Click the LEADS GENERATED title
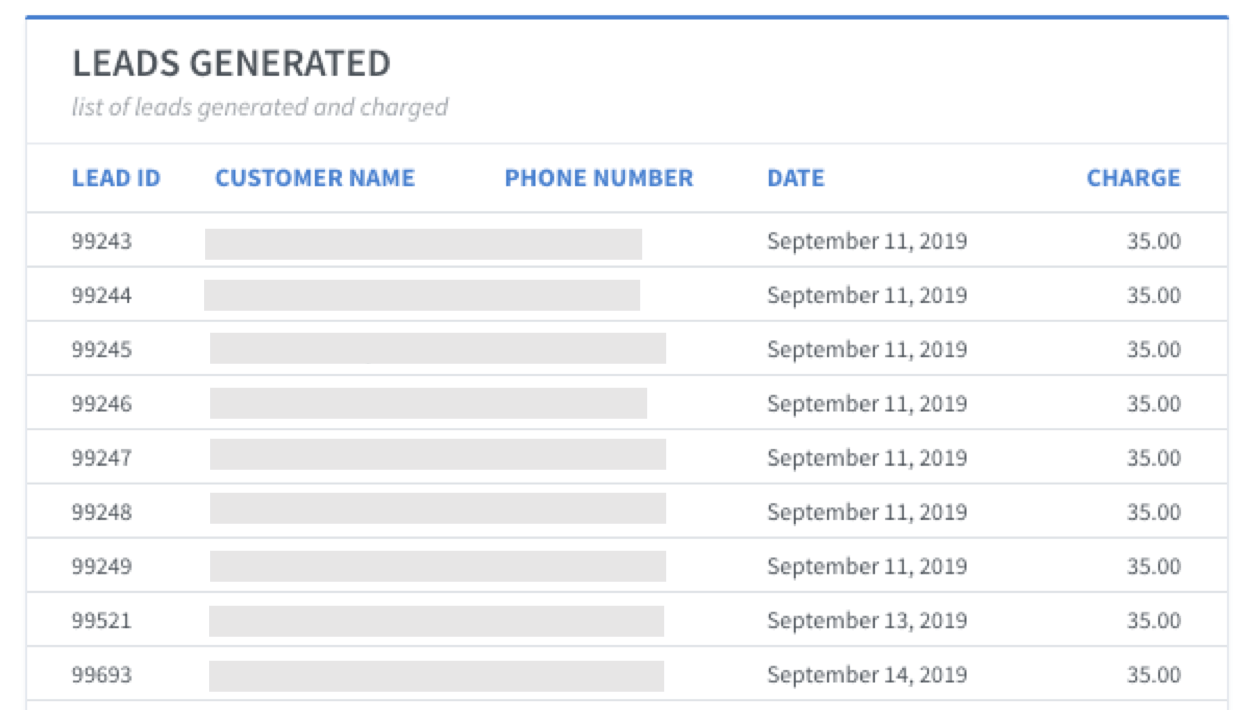This screenshot has width=1256, height=710. (x=231, y=64)
